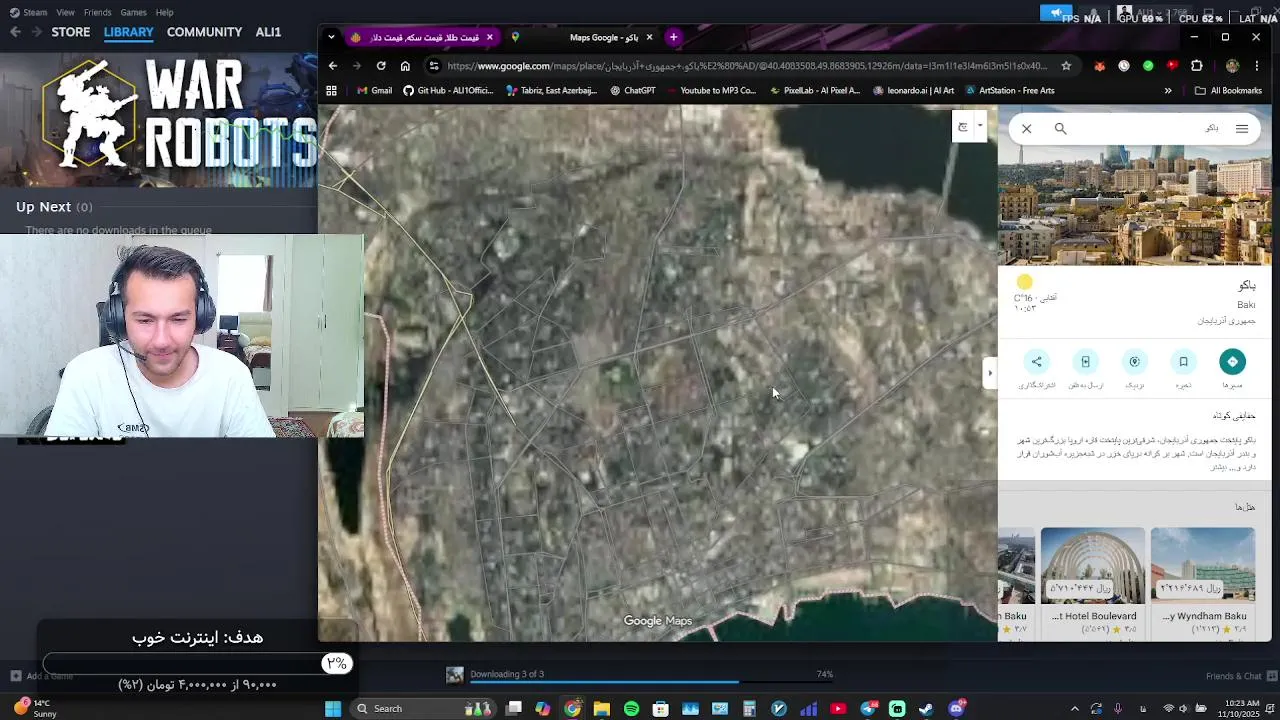Open Telegram from the taskbar
This screenshot has width=1280, height=720.
click(x=868, y=709)
